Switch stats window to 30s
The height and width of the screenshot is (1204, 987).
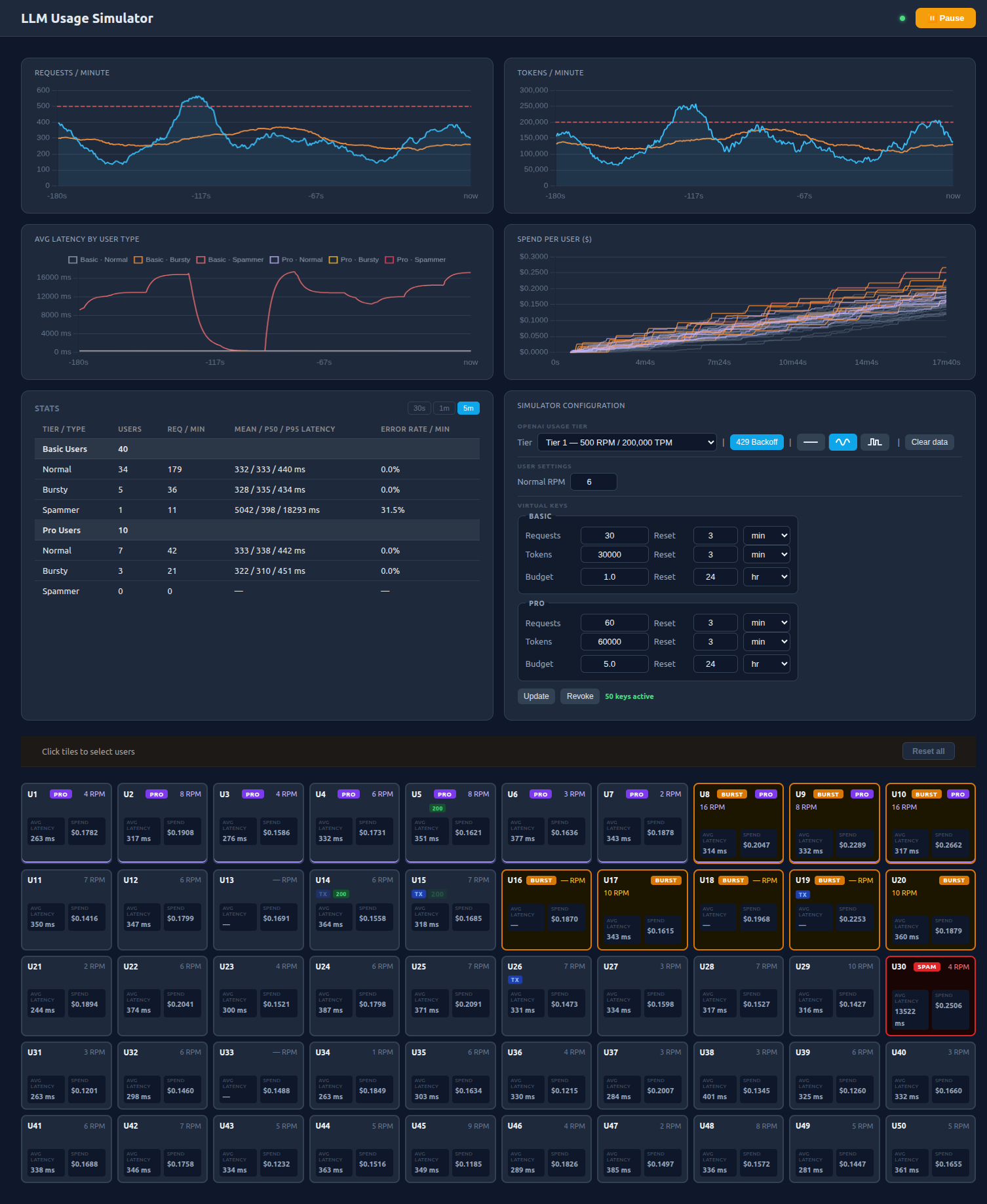[x=419, y=408]
